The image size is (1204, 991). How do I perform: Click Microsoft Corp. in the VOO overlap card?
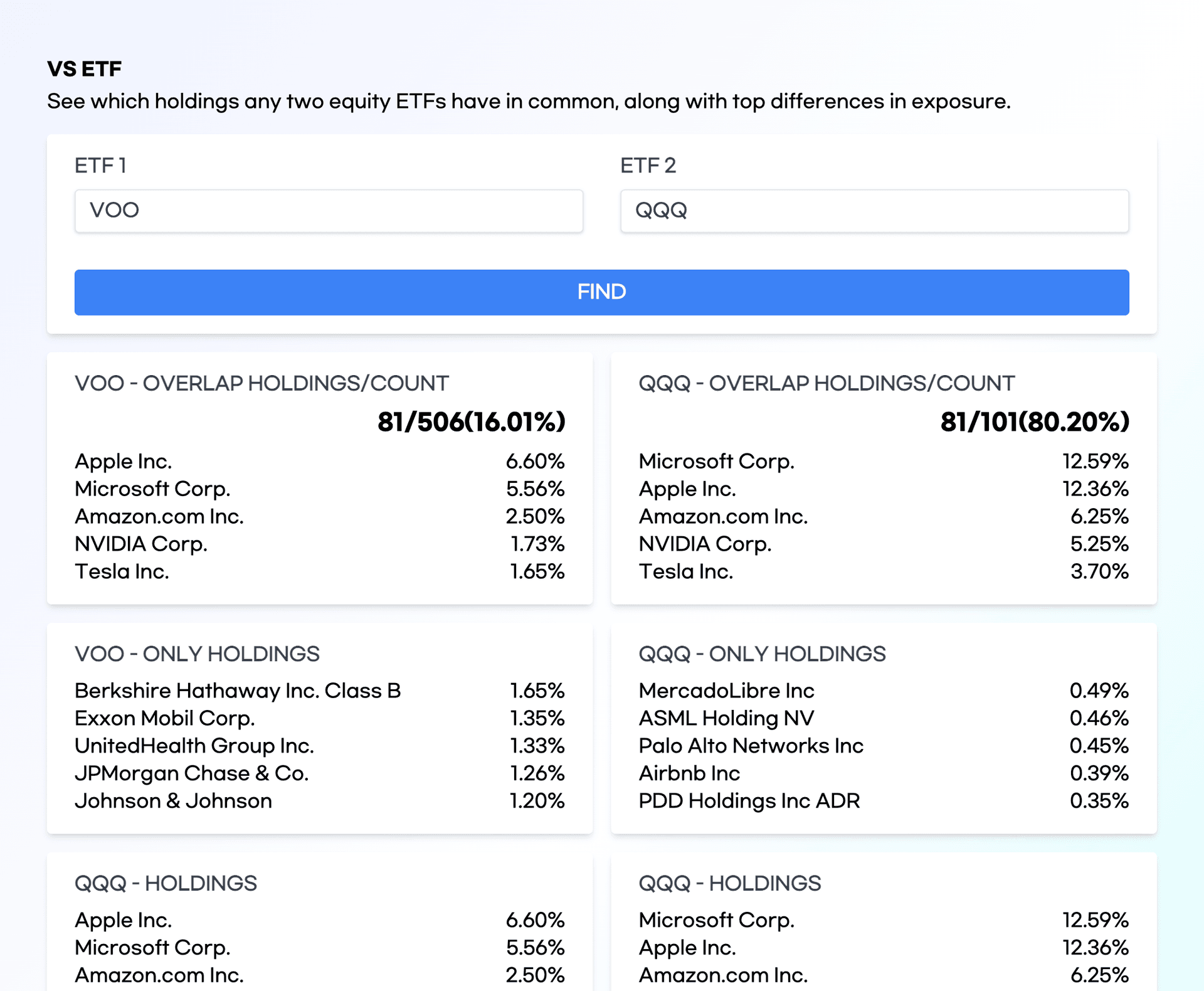click(x=152, y=489)
